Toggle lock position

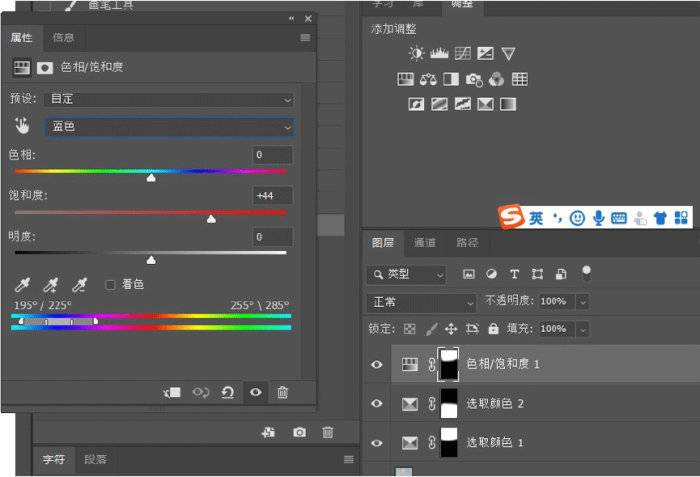tap(451, 329)
